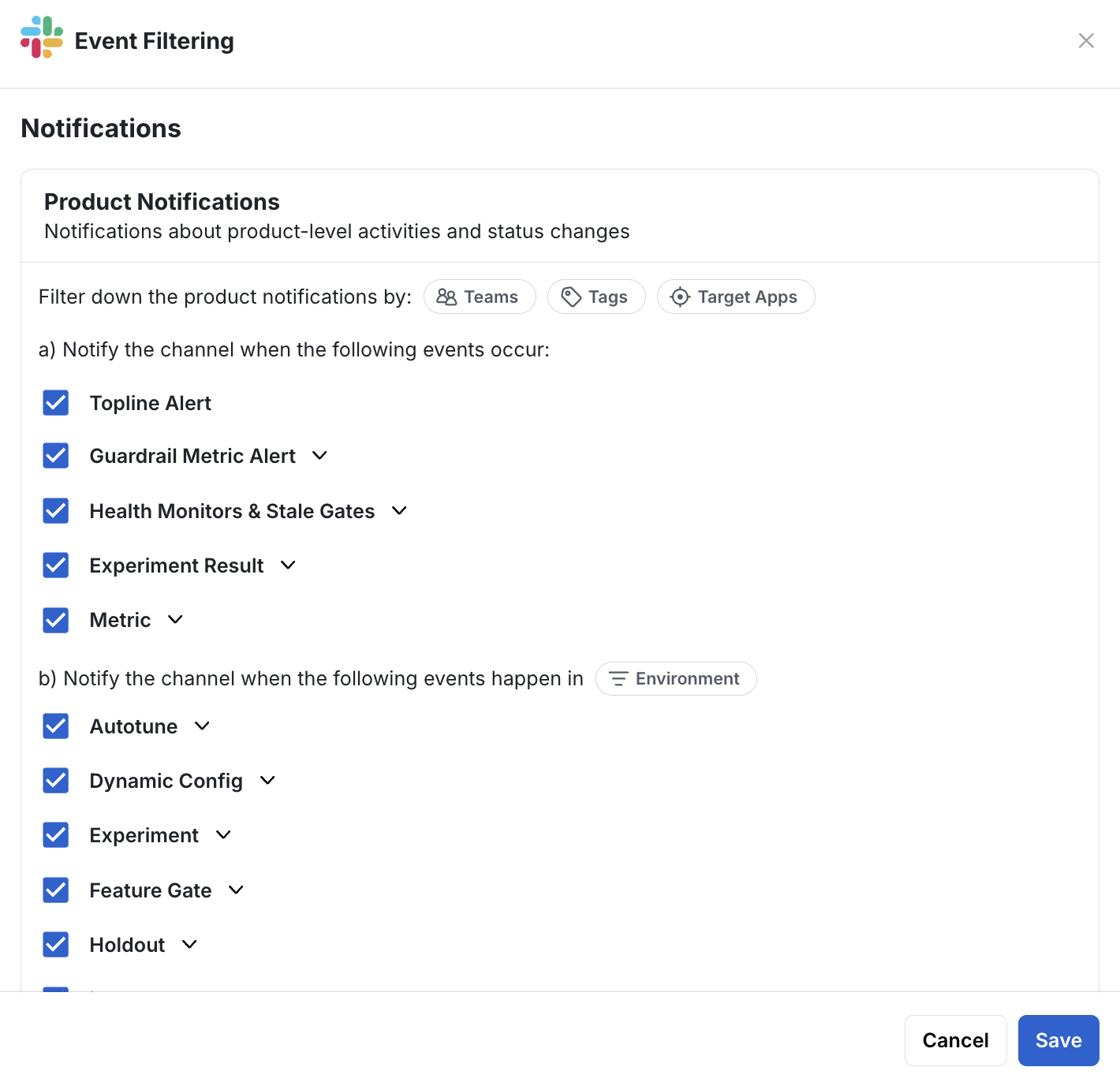Save the notification settings
The width and height of the screenshot is (1120, 1082).
1058,1040
